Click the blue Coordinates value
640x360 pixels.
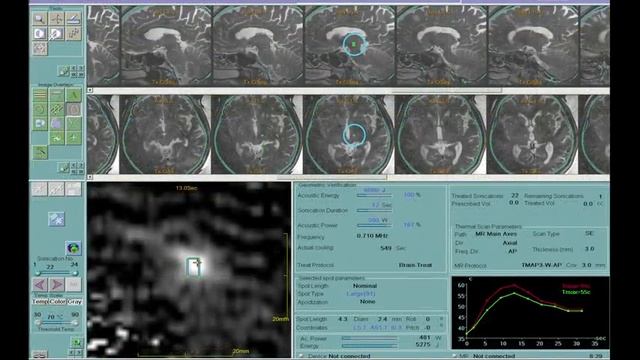[378, 327]
